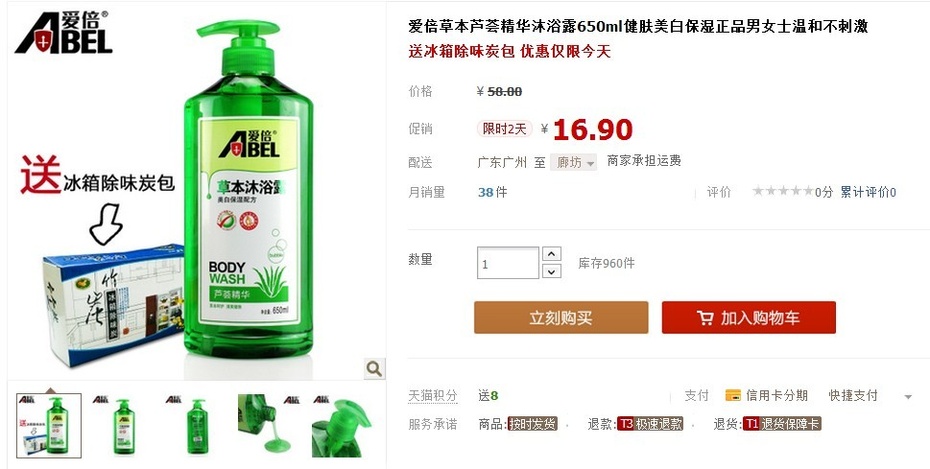The height and width of the screenshot is (469, 930).
Task: Select the first thumbnail with gift box
Action: point(49,426)
